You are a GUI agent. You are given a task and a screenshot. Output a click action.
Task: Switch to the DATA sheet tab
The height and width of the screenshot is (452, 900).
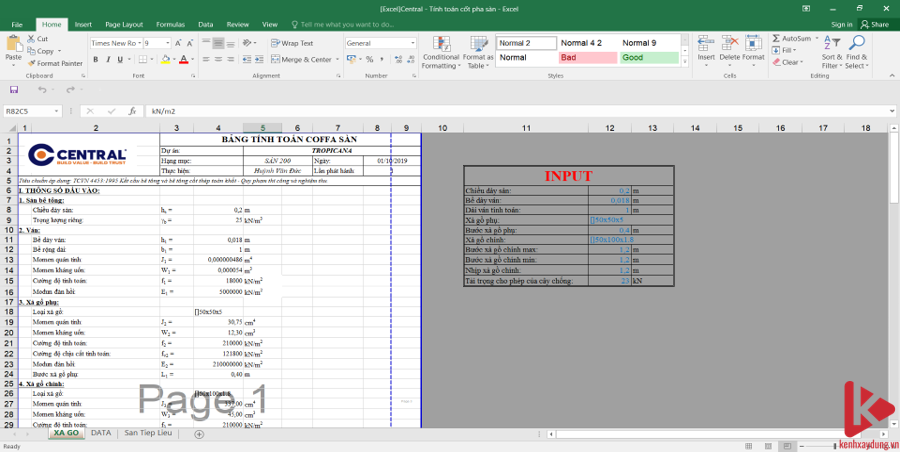pyautogui.click(x=101, y=433)
